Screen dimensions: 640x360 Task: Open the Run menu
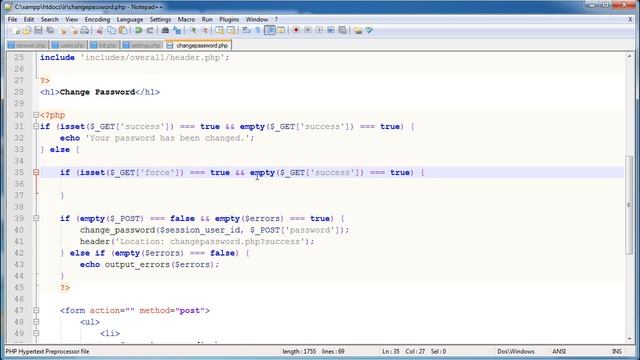coord(207,19)
